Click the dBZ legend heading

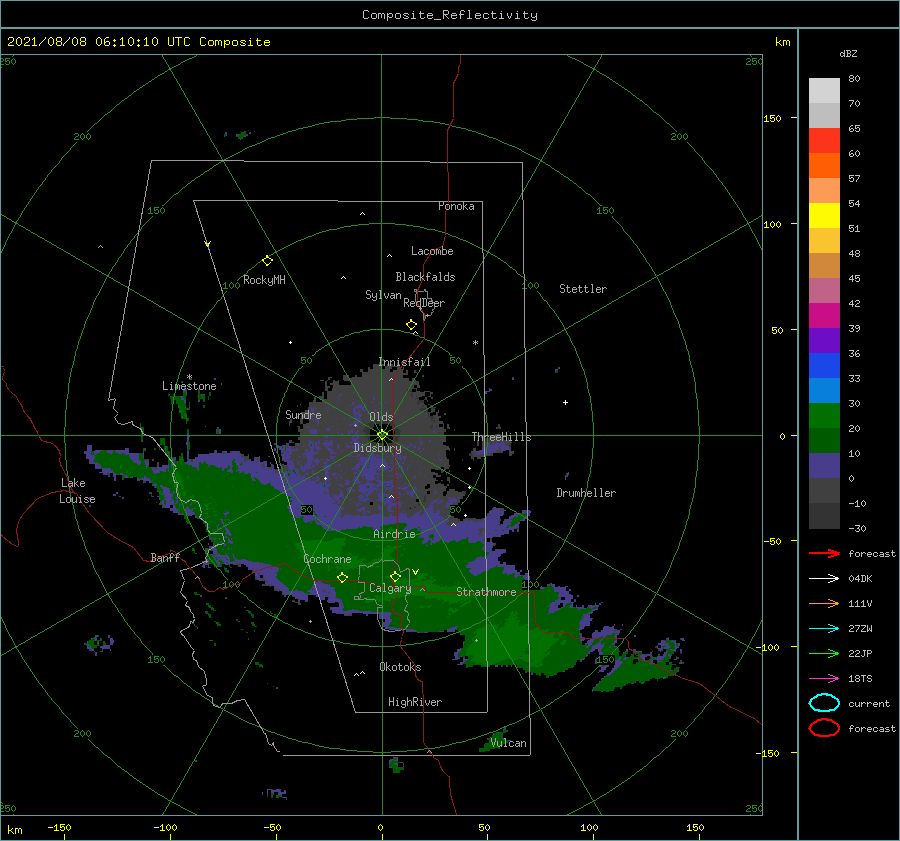coord(848,54)
